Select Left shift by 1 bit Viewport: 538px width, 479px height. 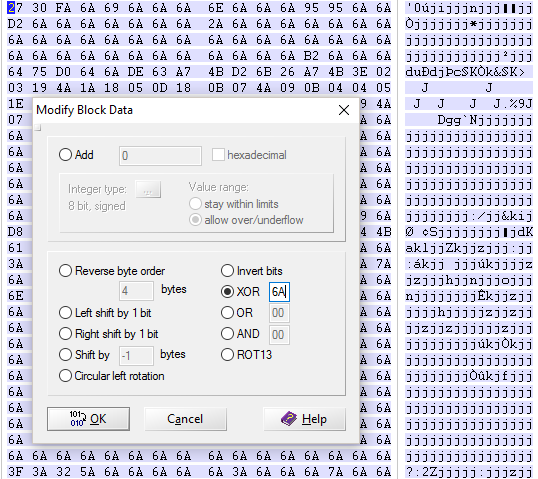(x=65, y=313)
